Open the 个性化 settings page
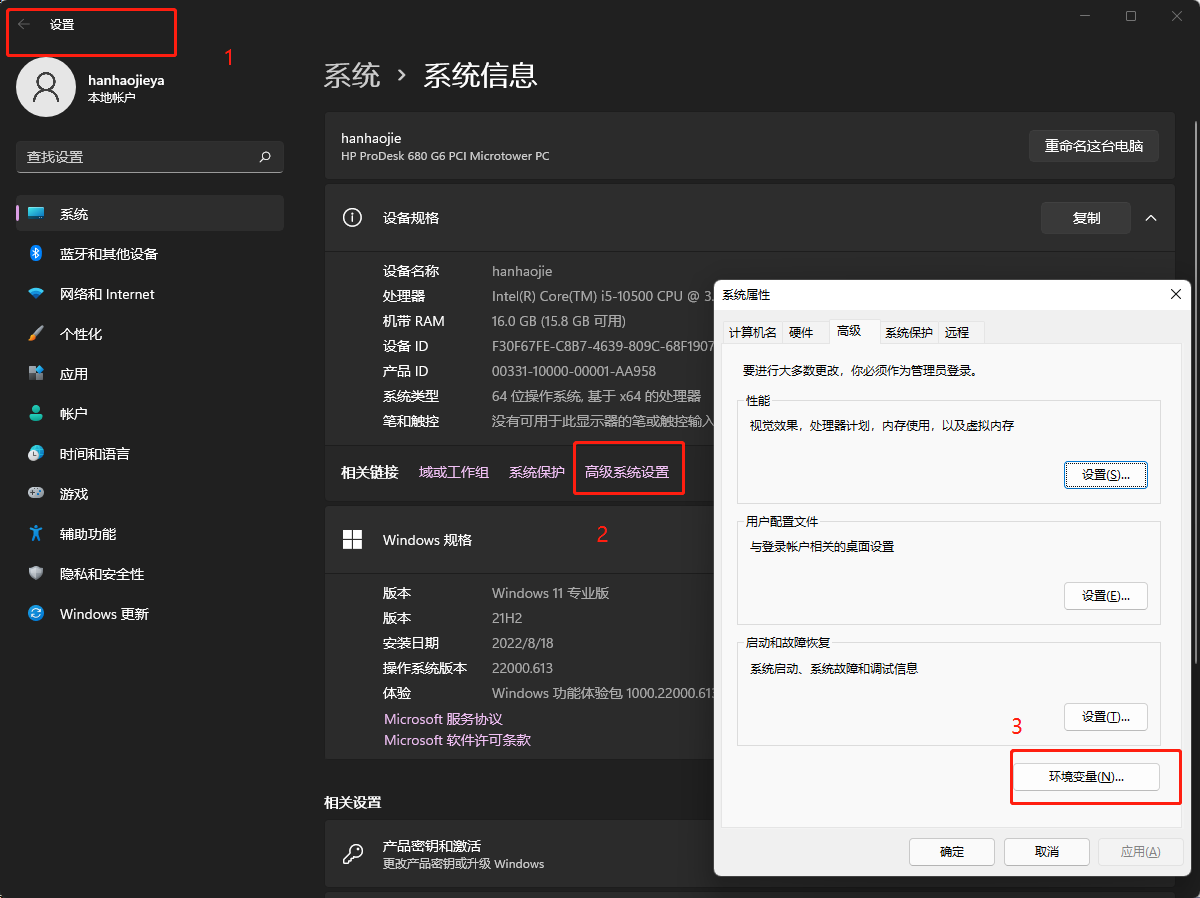Image resolution: width=1200 pixels, height=898 pixels. point(150,334)
